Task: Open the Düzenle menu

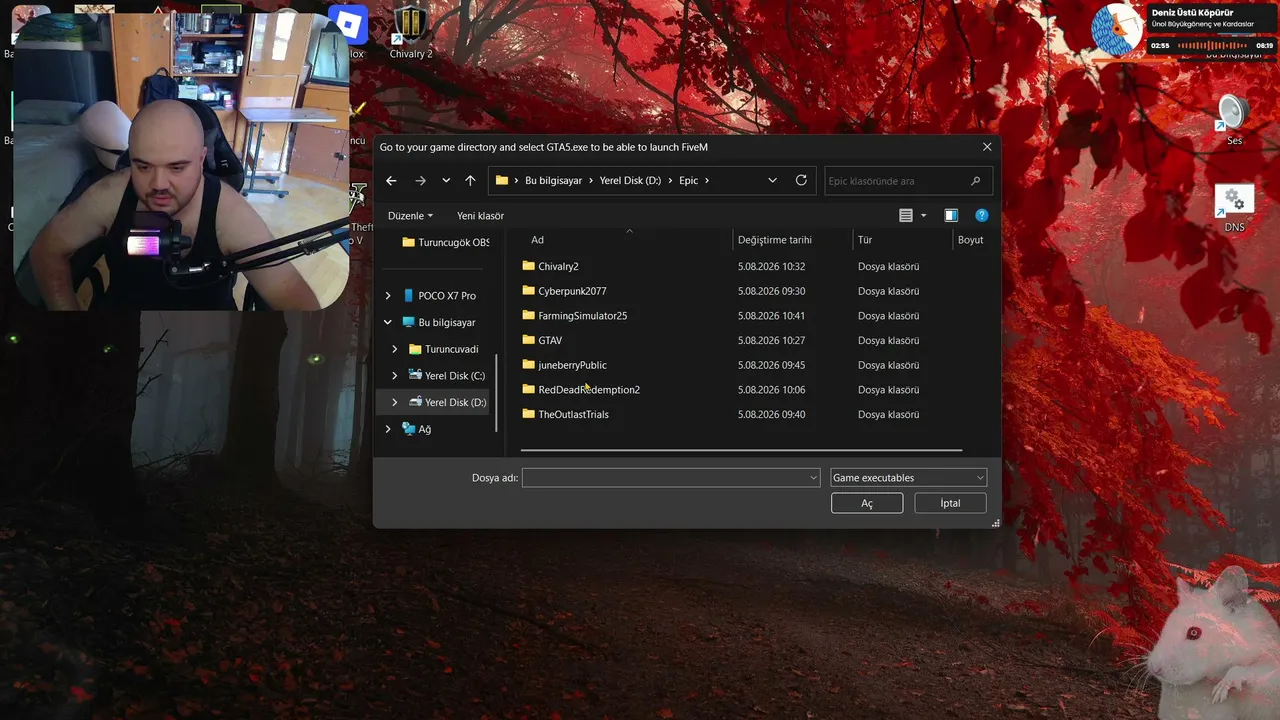Action: tap(411, 216)
